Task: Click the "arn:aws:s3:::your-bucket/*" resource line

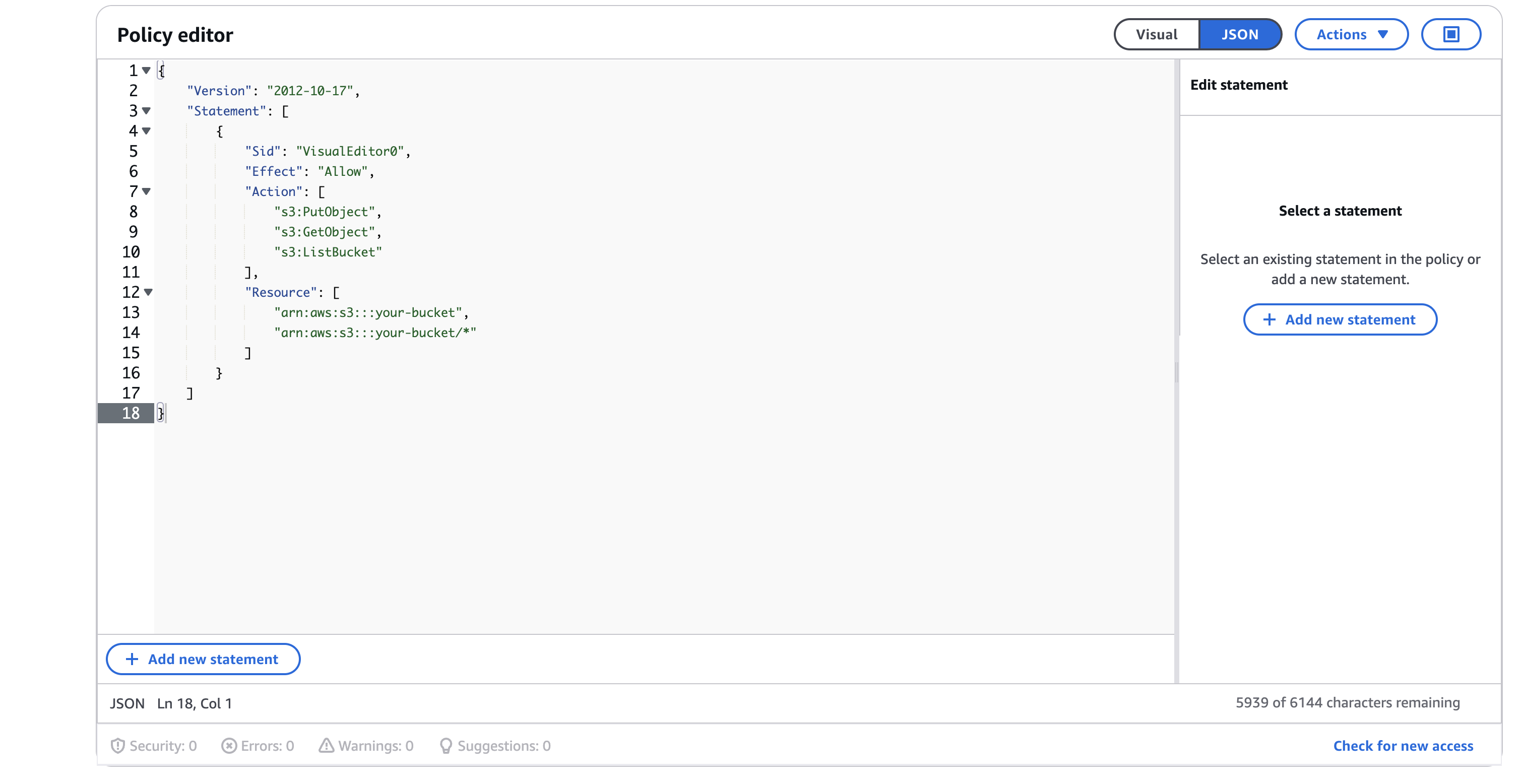Action: pyautogui.click(x=374, y=333)
